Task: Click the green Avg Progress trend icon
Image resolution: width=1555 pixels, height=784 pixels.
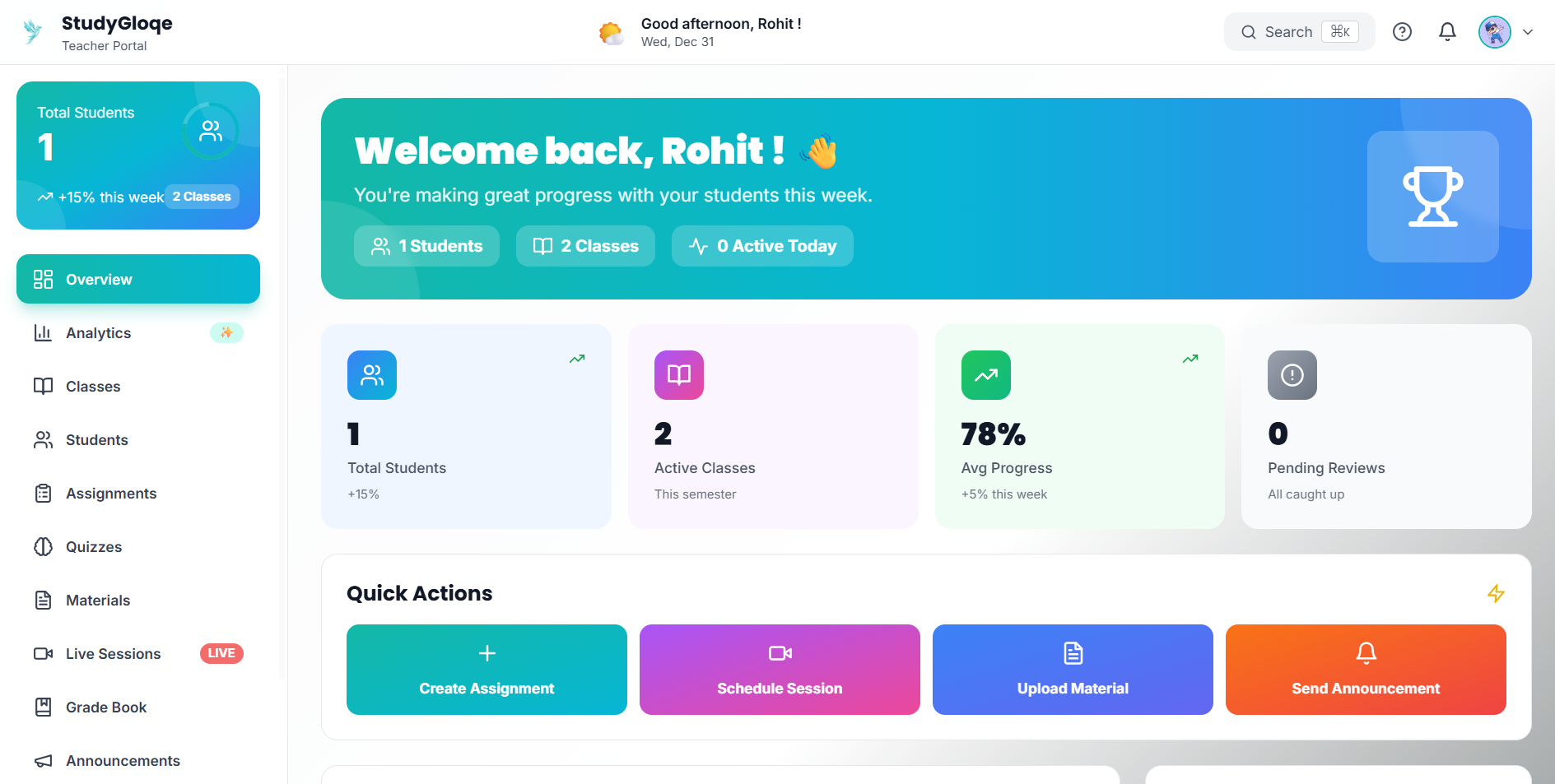Action: point(986,375)
